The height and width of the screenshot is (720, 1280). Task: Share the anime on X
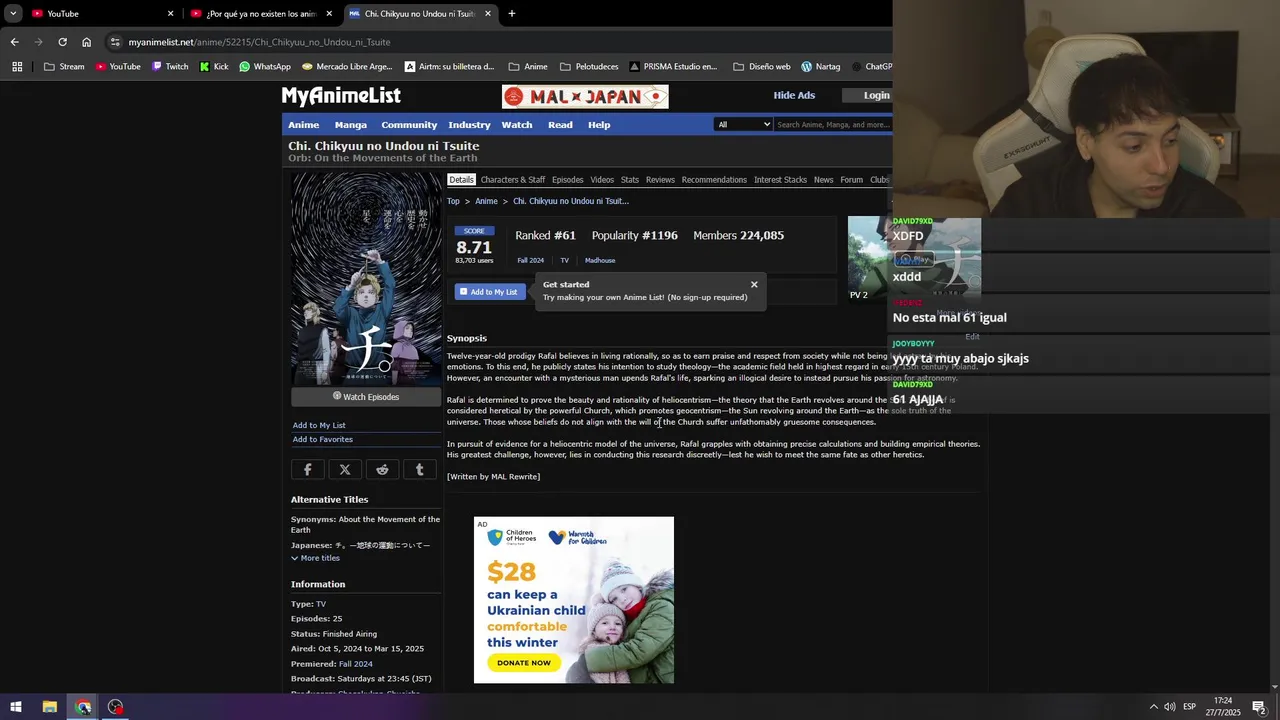(345, 469)
